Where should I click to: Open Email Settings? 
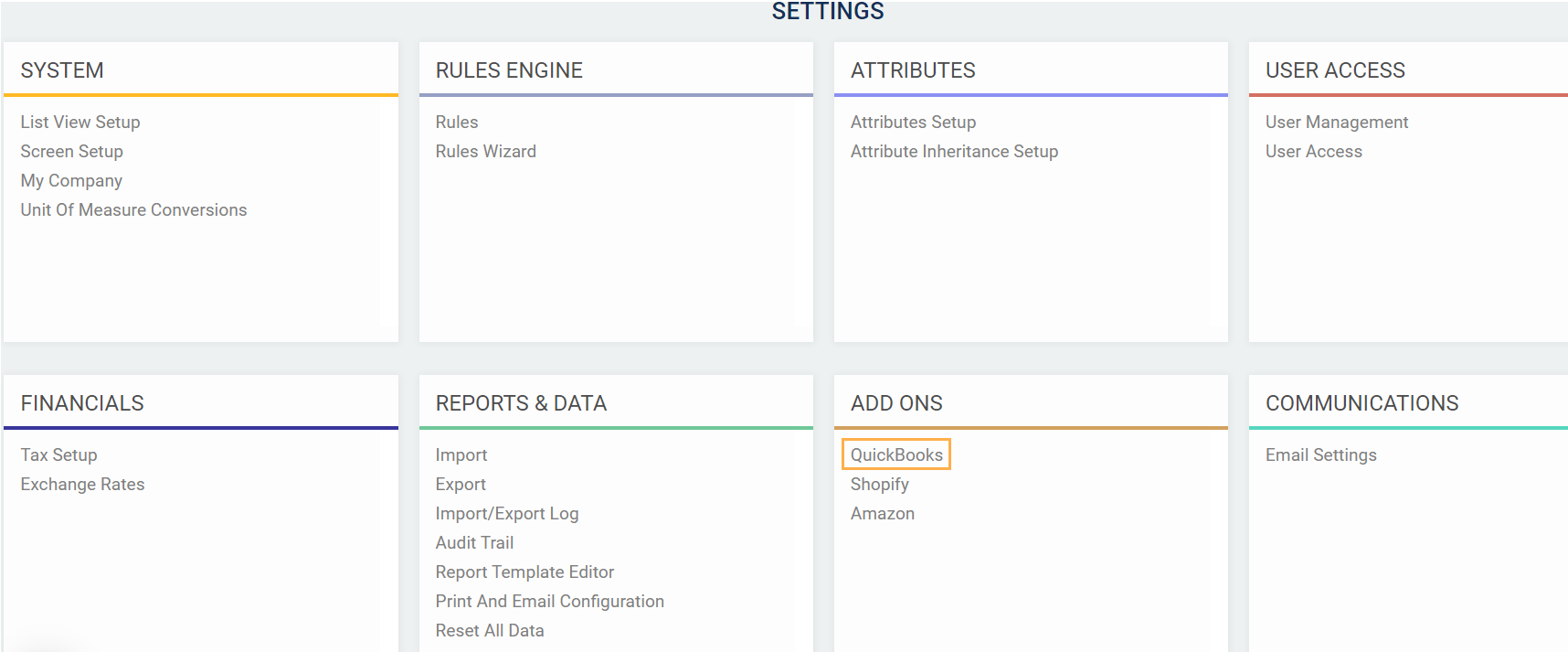1320,454
